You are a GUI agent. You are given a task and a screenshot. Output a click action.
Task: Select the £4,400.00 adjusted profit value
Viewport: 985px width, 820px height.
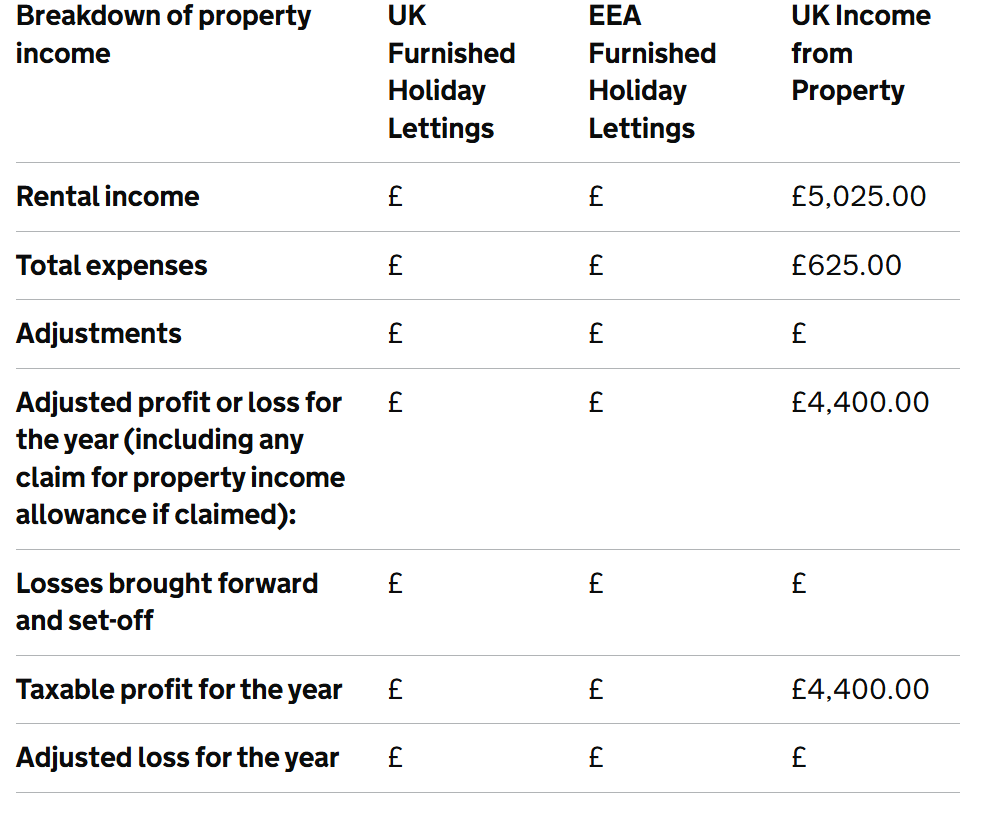point(859,402)
